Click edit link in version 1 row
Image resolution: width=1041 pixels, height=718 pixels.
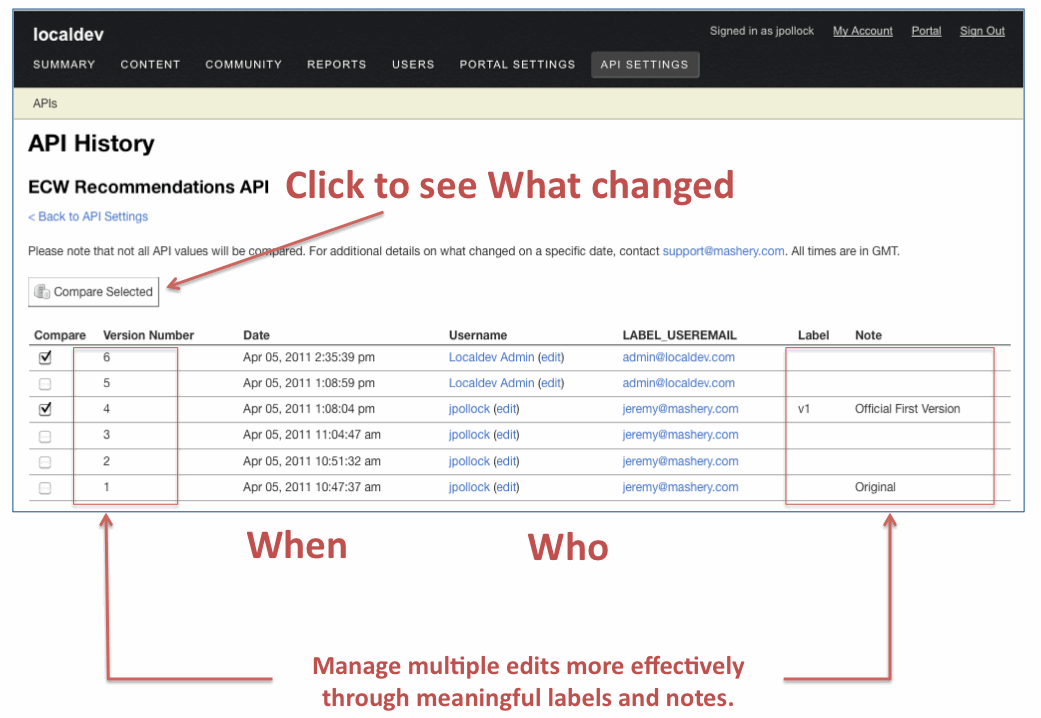[507, 488]
